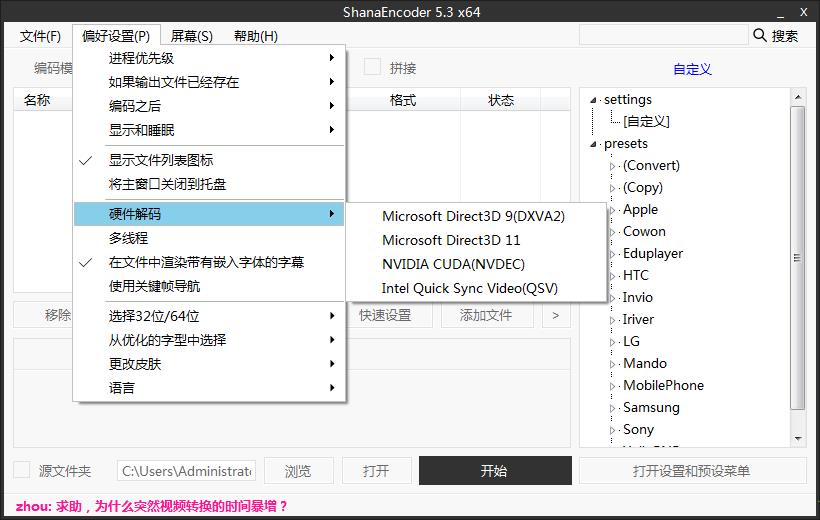Select the highlighted 硬件解码 menu entry
The image size is (820, 520).
coord(209,214)
